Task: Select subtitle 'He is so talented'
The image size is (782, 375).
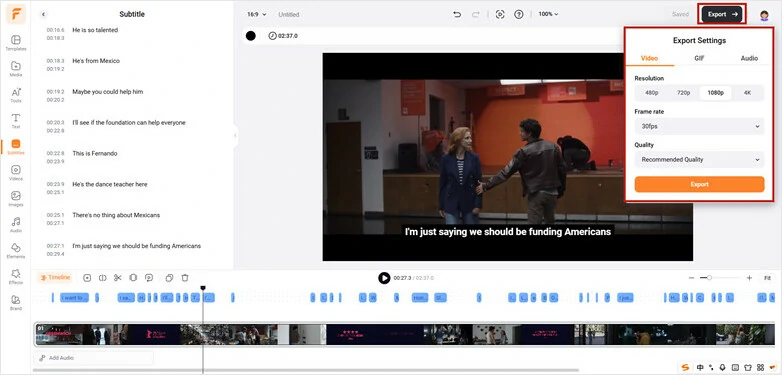Action: (x=95, y=30)
